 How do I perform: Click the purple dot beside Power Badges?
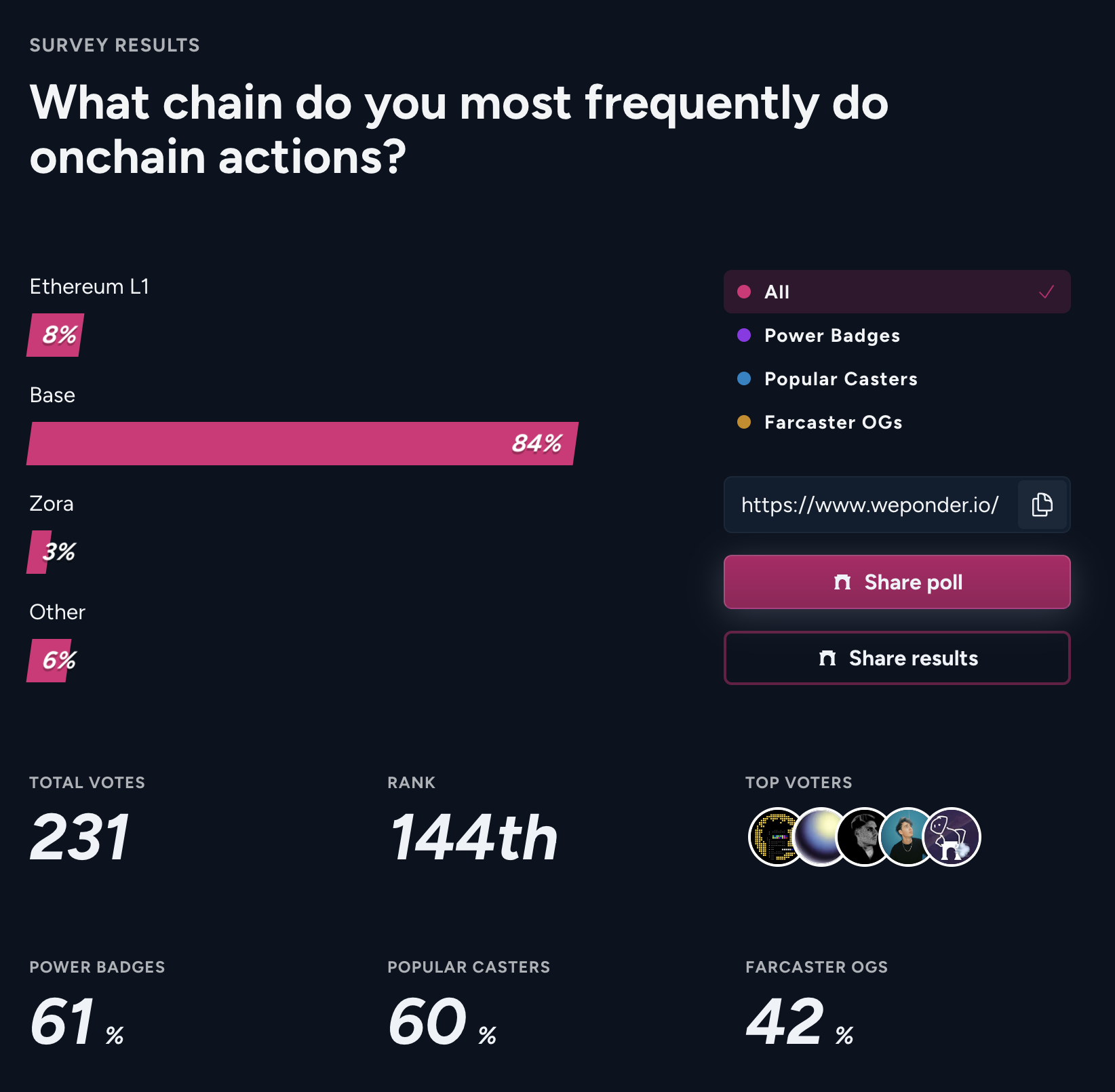(744, 336)
